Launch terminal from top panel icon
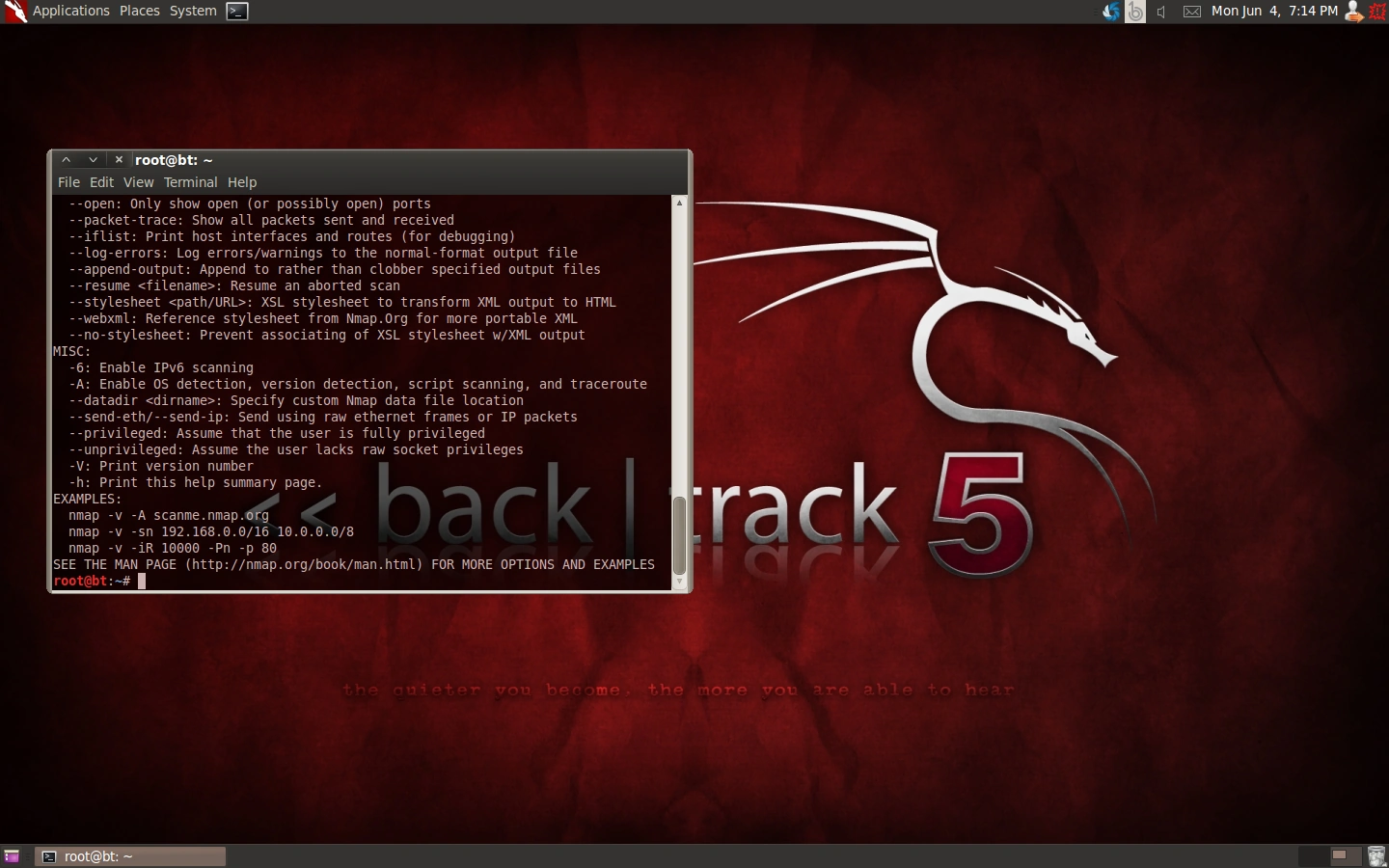Viewport: 1389px width, 868px height. coord(237,12)
